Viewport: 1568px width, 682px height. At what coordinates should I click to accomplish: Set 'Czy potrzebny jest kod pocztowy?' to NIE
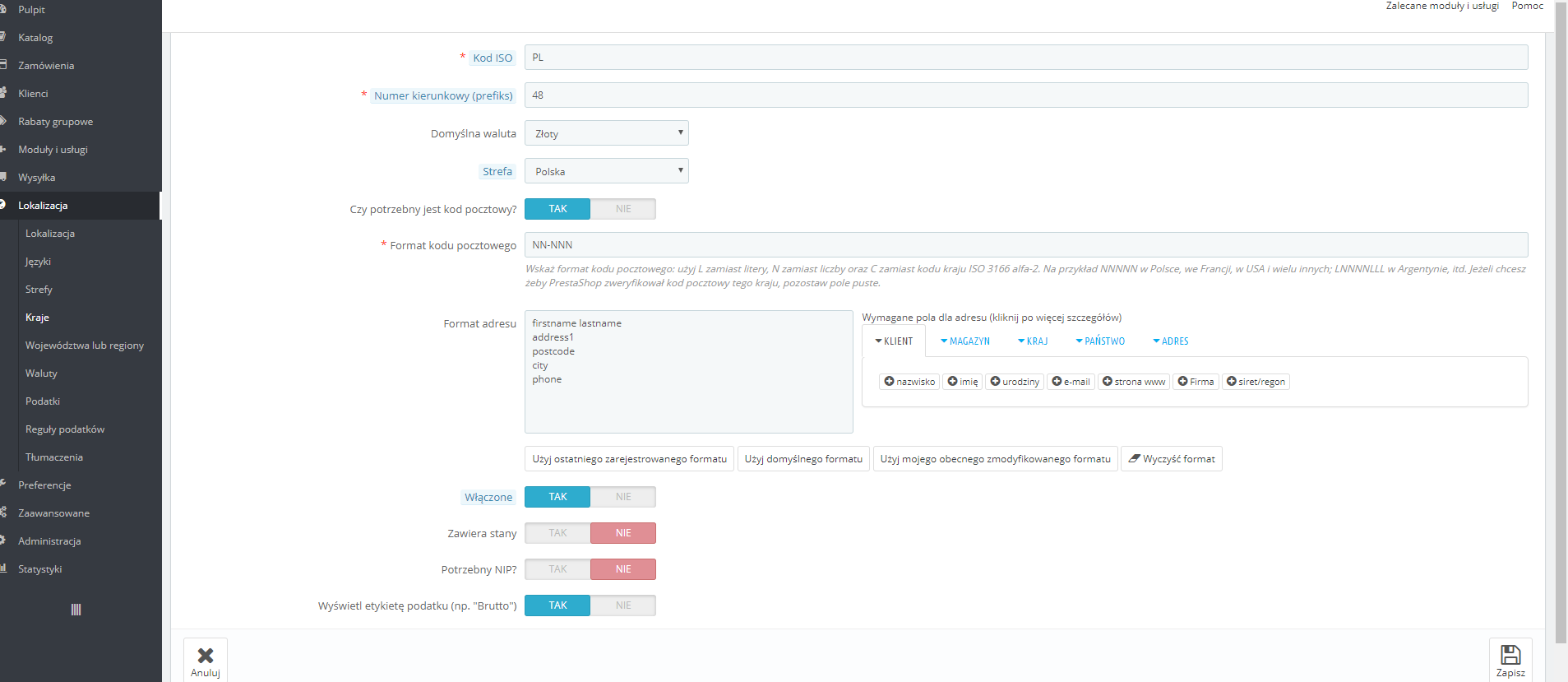click(x=623, y=209)
